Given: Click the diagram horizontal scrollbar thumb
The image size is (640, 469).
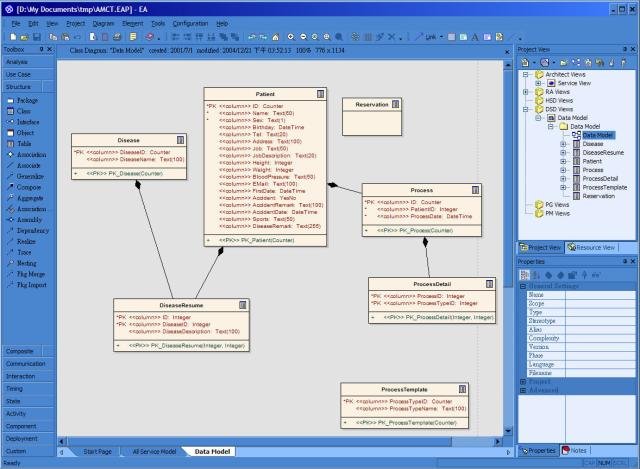Looking at the screenshot, I should [x=259, y=441].
